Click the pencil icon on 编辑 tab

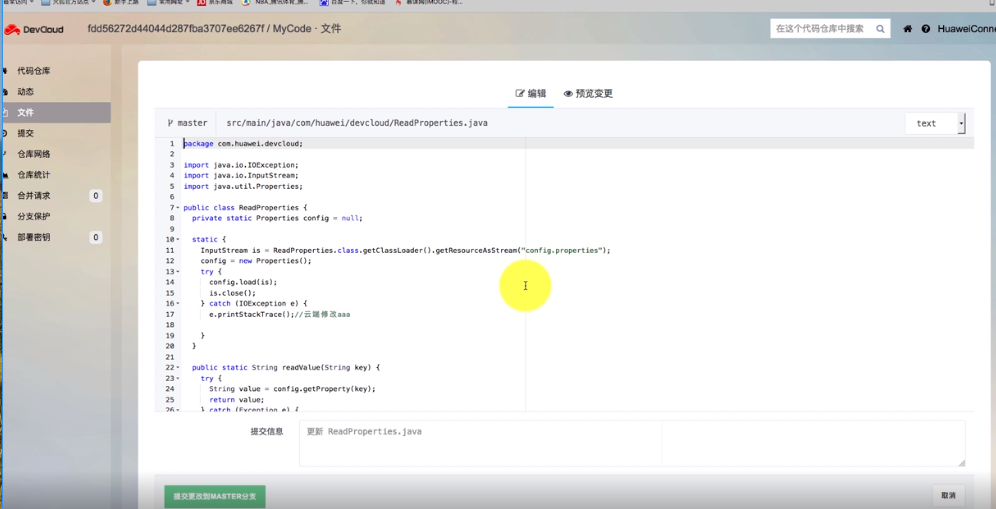(x=520, y=93)
